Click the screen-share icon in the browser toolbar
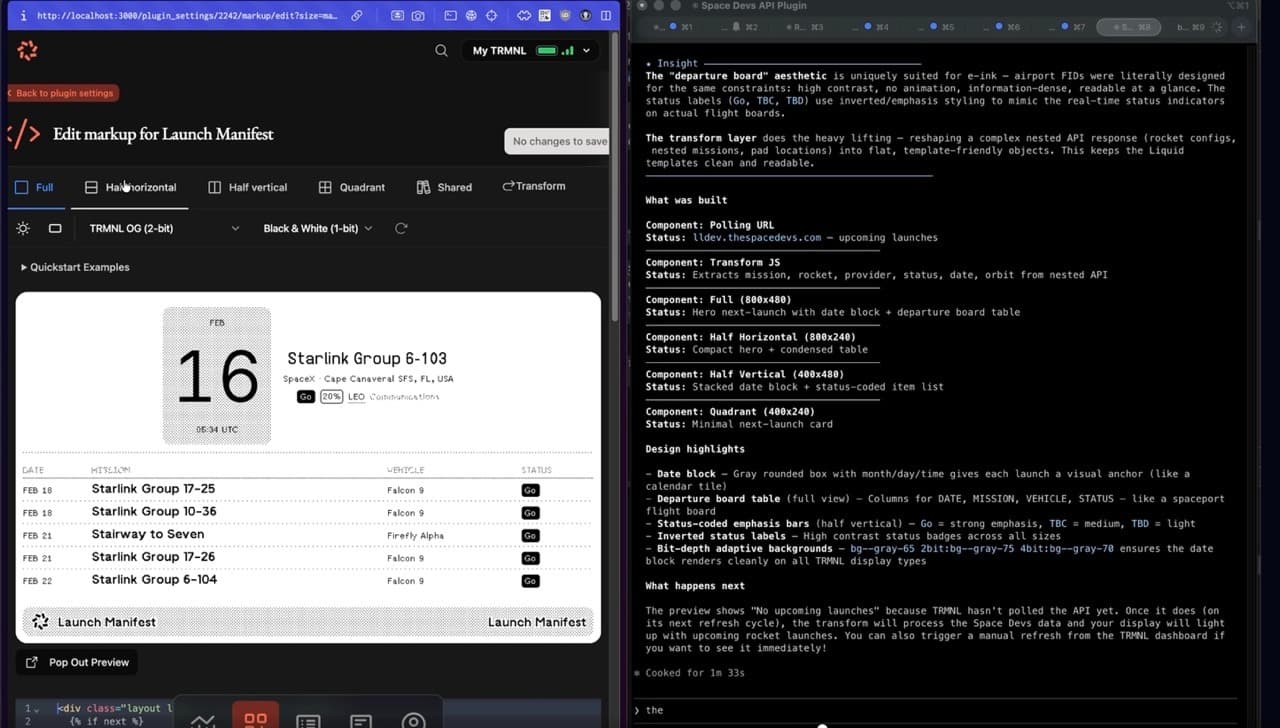The image size is (1280, 728). click(x=397, y=16)
